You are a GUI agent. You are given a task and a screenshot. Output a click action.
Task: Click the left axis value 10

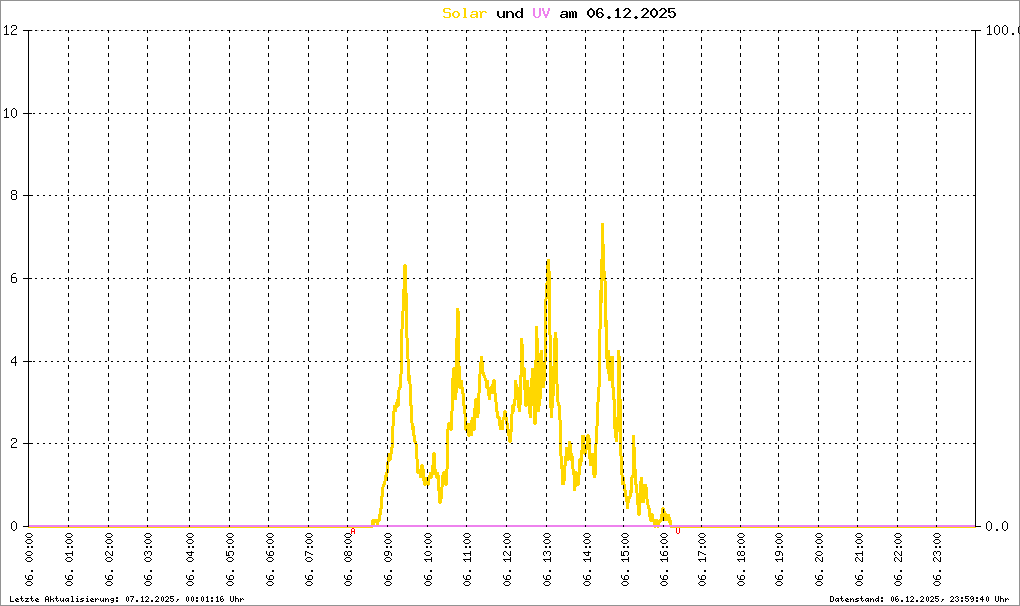(10, 113)
